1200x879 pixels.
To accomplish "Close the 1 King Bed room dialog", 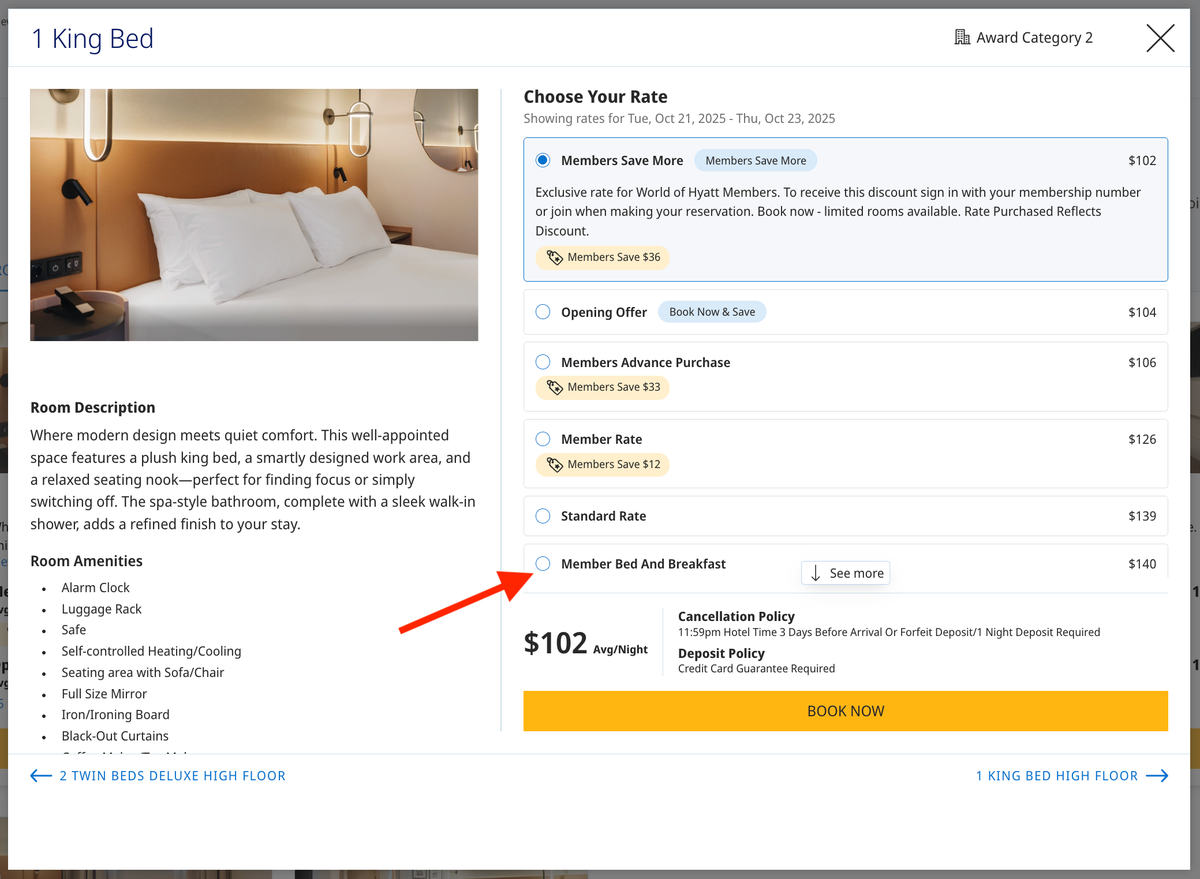I will pos(1159,38).
